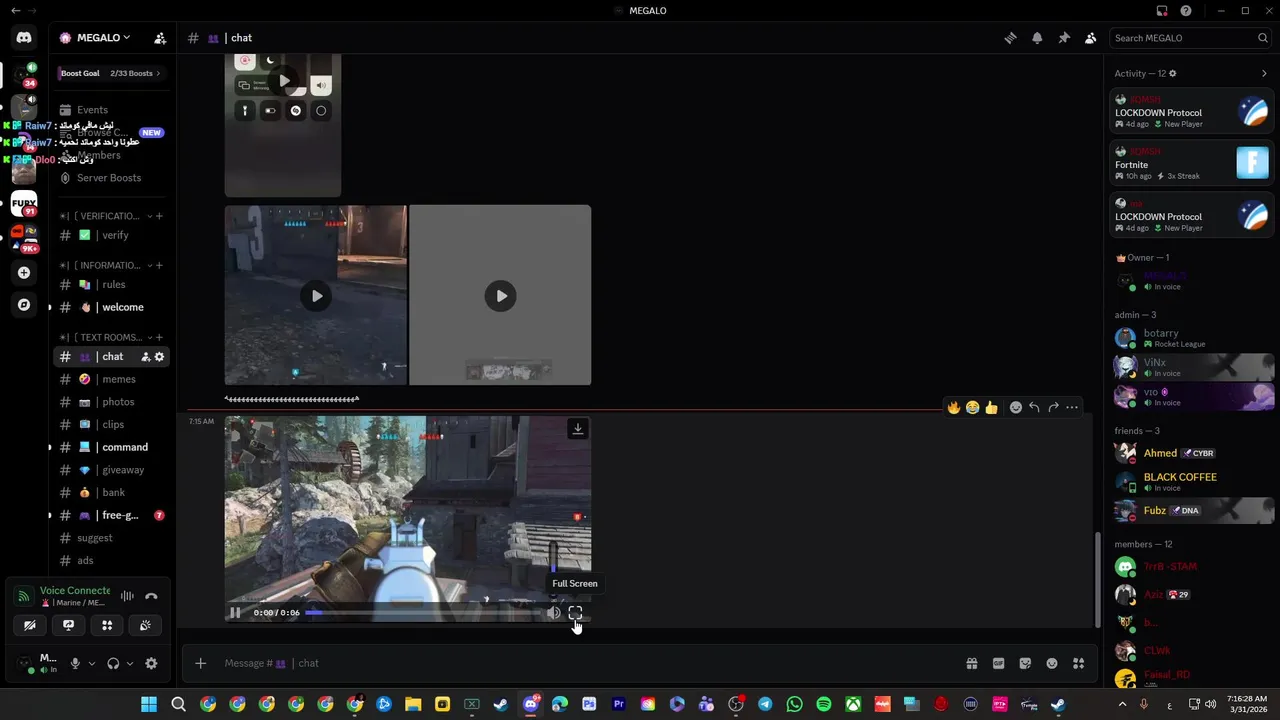Click message attachment plus button
Viewport: 1280px width, 720px height.
200,663
